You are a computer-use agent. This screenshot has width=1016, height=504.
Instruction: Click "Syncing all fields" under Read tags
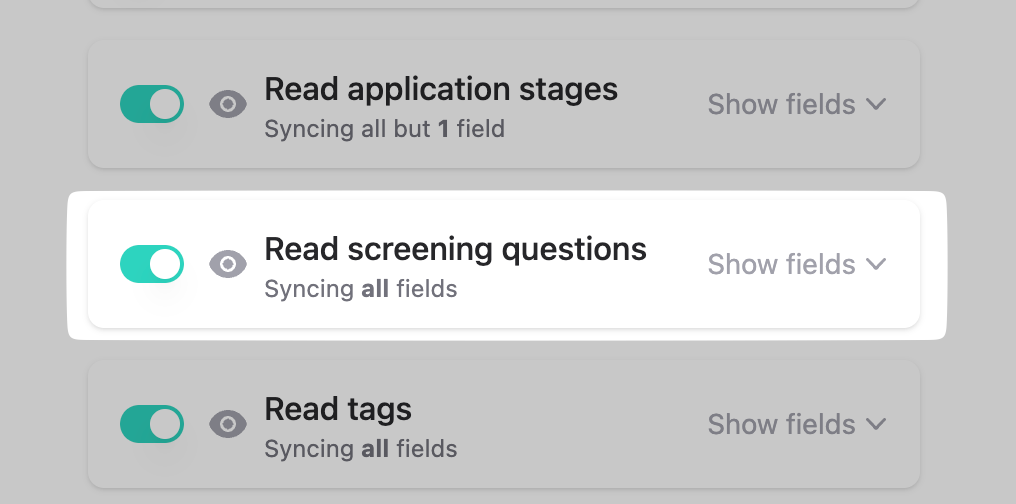point(360,449)
